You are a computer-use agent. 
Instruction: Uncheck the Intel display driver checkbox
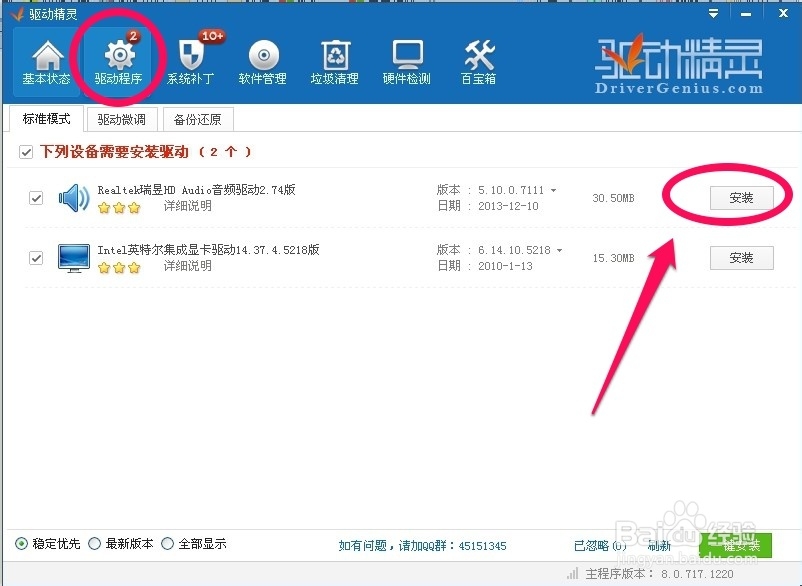coord(36,257)
